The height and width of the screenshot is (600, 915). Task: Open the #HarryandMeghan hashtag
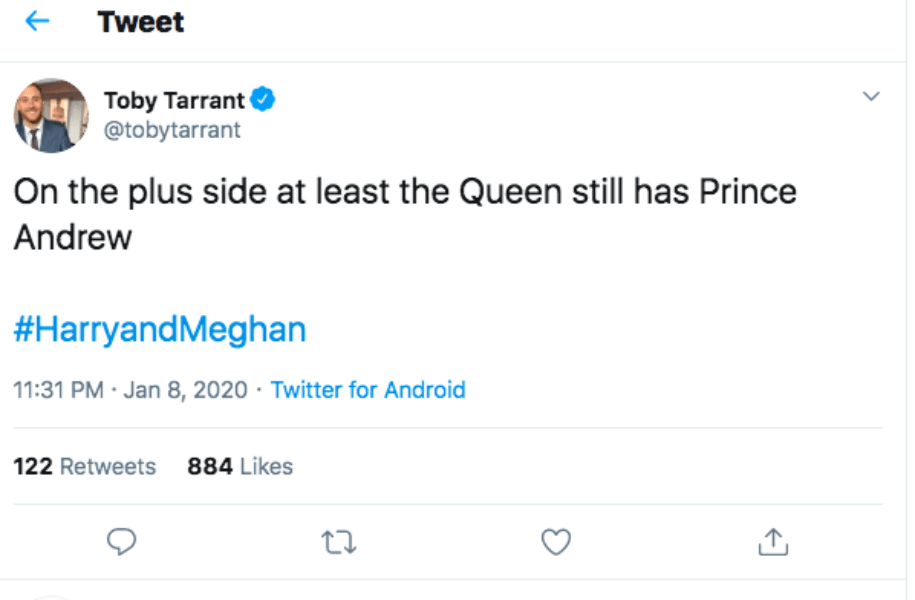click(160, 329)
